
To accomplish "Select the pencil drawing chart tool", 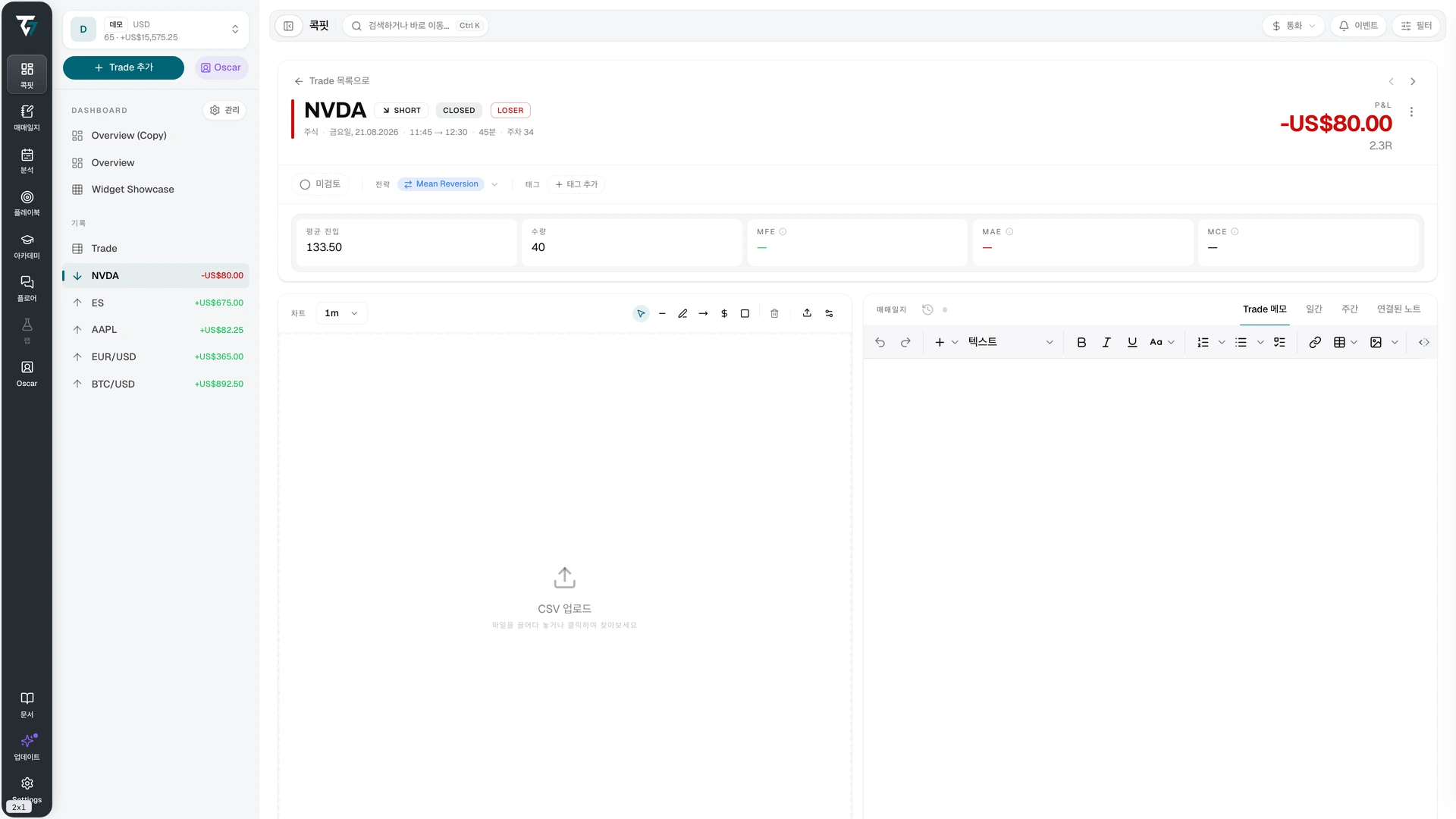I will point(682,313).
